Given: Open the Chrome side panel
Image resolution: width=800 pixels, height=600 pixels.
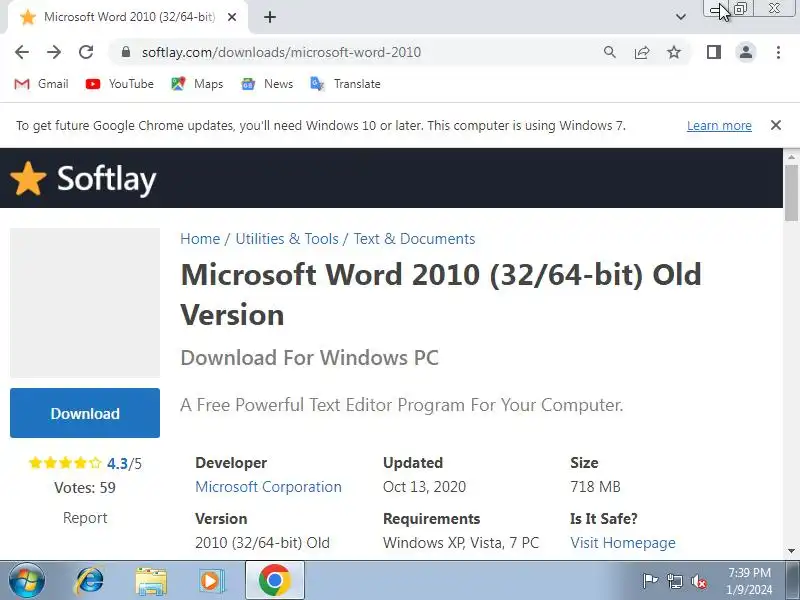Looking at the screenshot, I should pyautogui.click(x=714, y=52).
